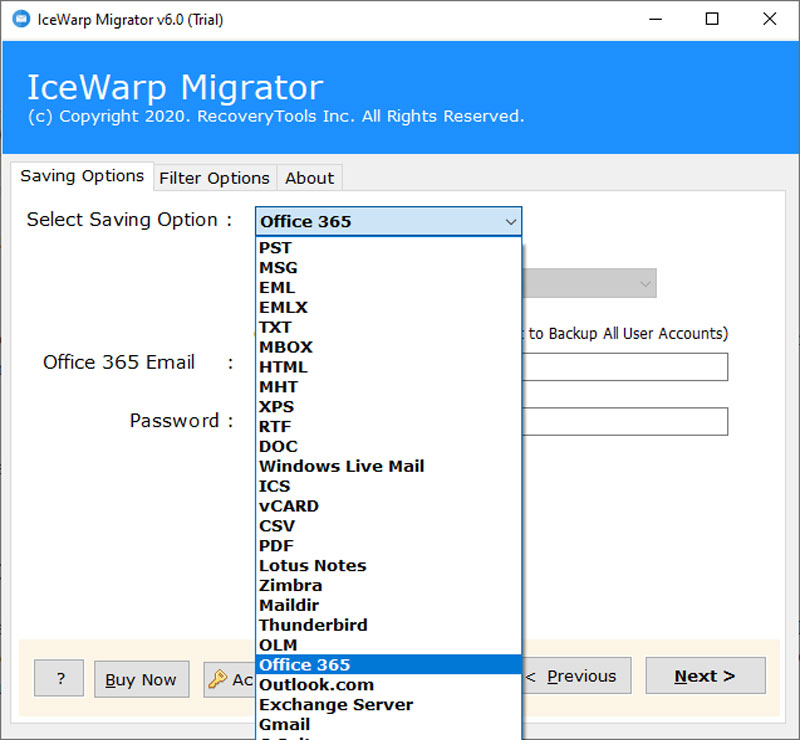The height and width of the screenshot is (740, 800).
Task: Click the Buy Now button
Action: 141,680
